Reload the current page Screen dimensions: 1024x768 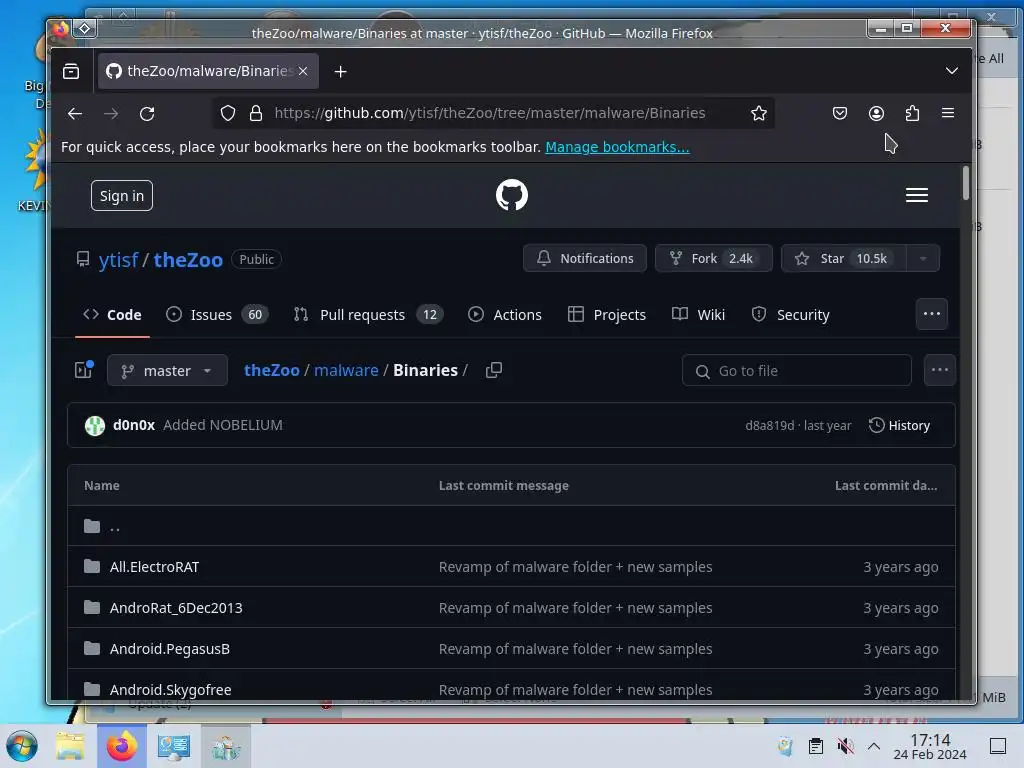coord(147,114)
